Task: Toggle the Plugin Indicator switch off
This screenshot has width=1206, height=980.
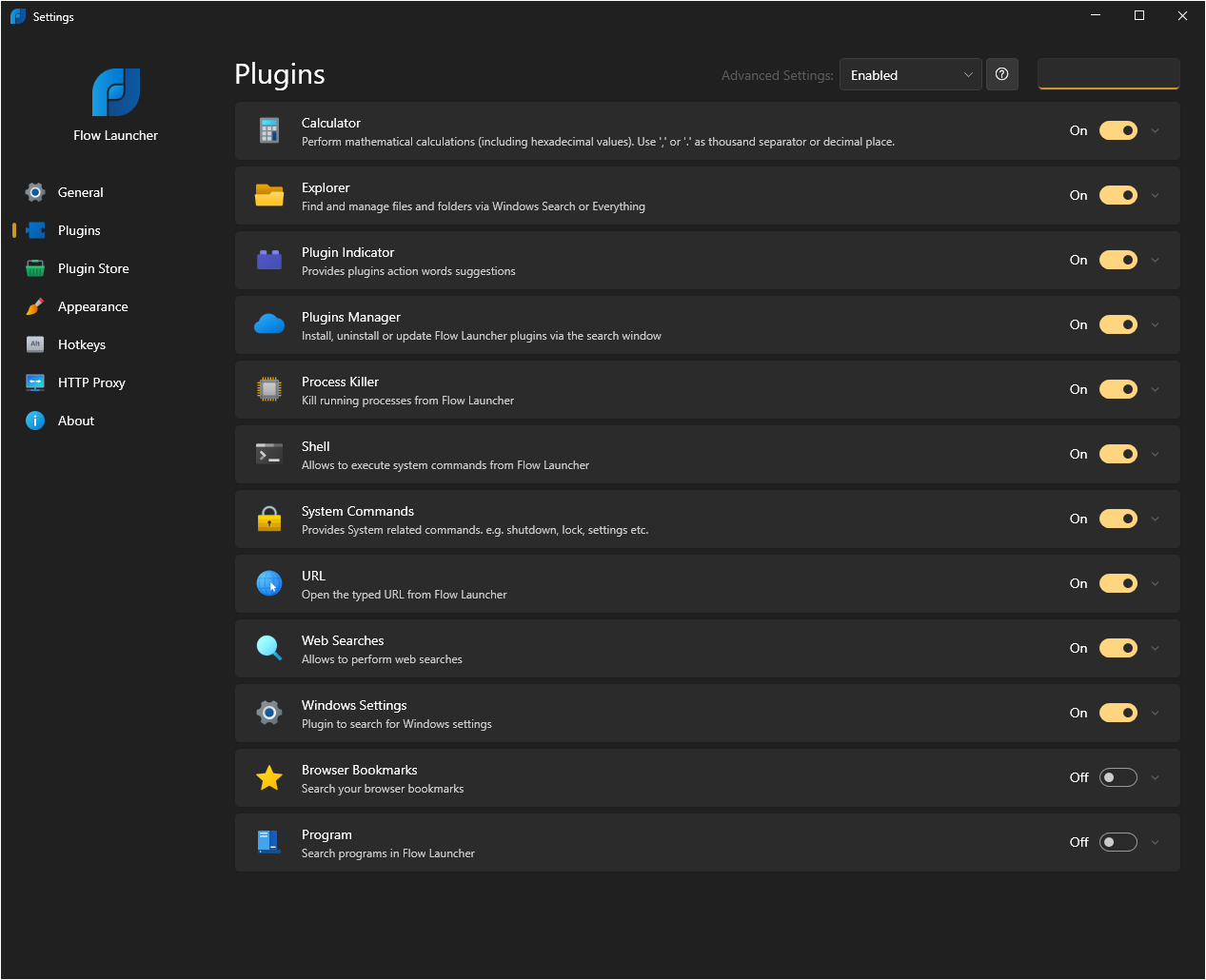Action: coord(1118,260)
